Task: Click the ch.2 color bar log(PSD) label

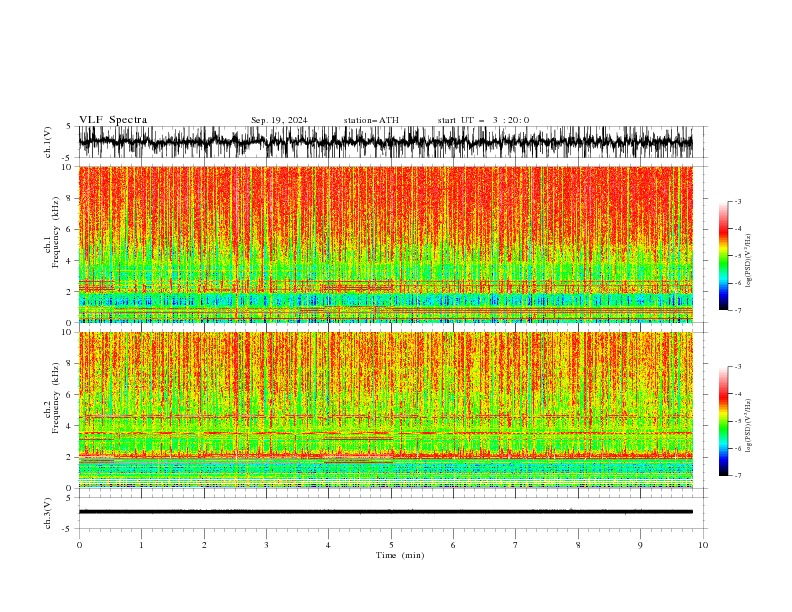Action: tap(749, 425)
